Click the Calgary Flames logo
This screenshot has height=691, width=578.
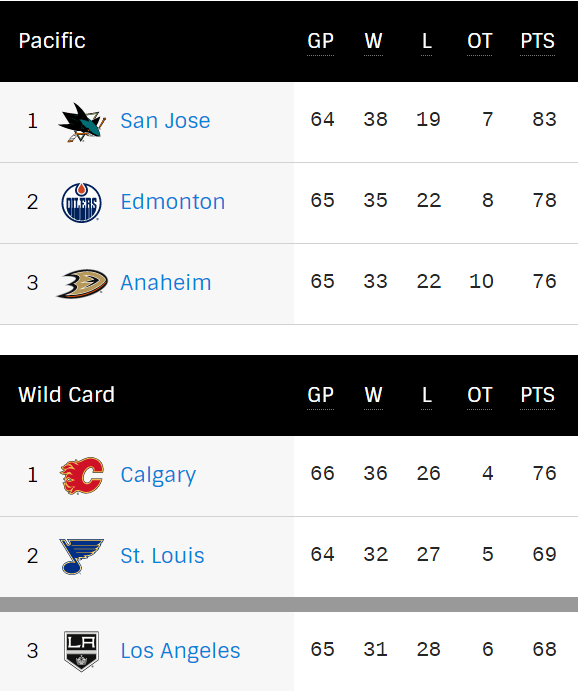coord(82,476)
